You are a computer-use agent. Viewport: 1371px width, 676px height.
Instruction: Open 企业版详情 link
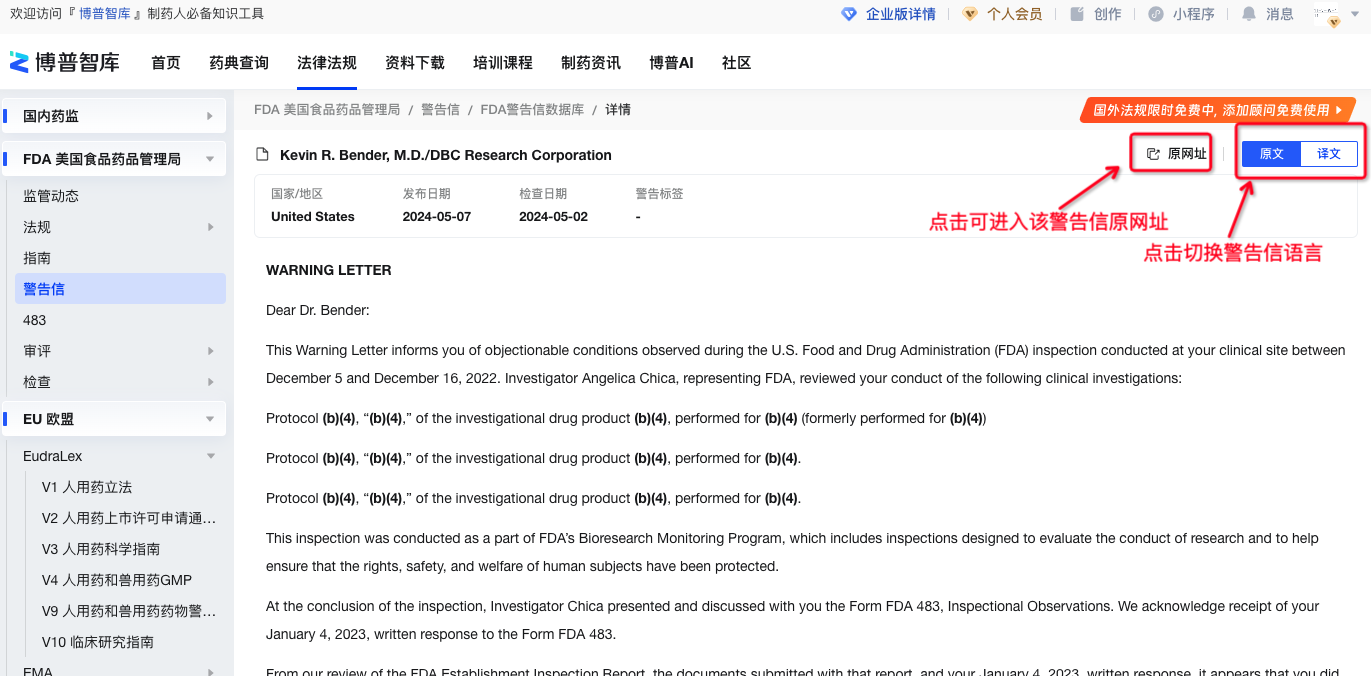901,14
